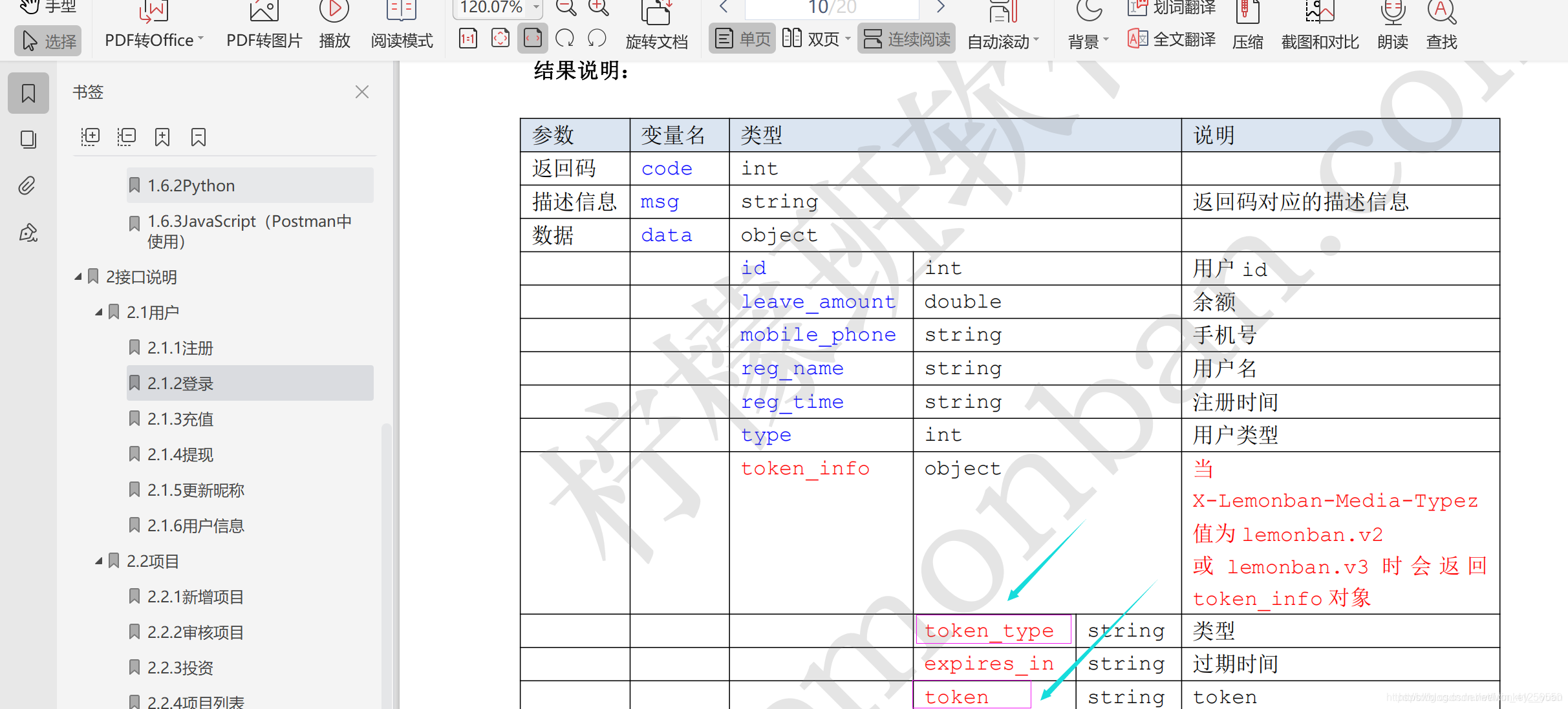Screen dimensions: 1568x709
Task: Open the 120.07% zoom level dropdown
Action: (536, 7)
